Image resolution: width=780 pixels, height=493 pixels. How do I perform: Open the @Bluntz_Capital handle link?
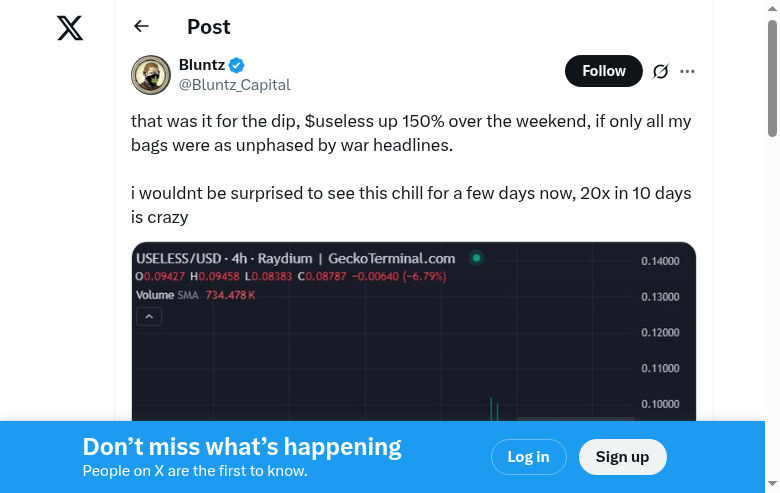[x=234, y=85]
